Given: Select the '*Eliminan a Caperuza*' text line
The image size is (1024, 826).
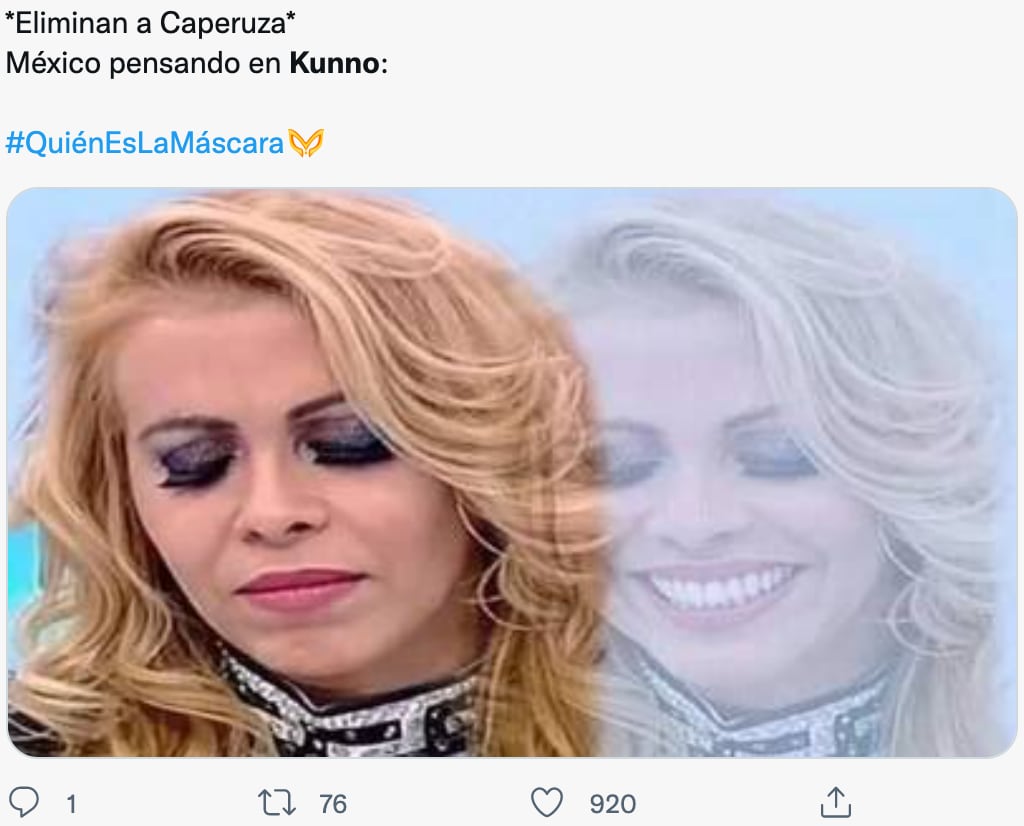Looking at the screenshot, I should tap(150, 24).
